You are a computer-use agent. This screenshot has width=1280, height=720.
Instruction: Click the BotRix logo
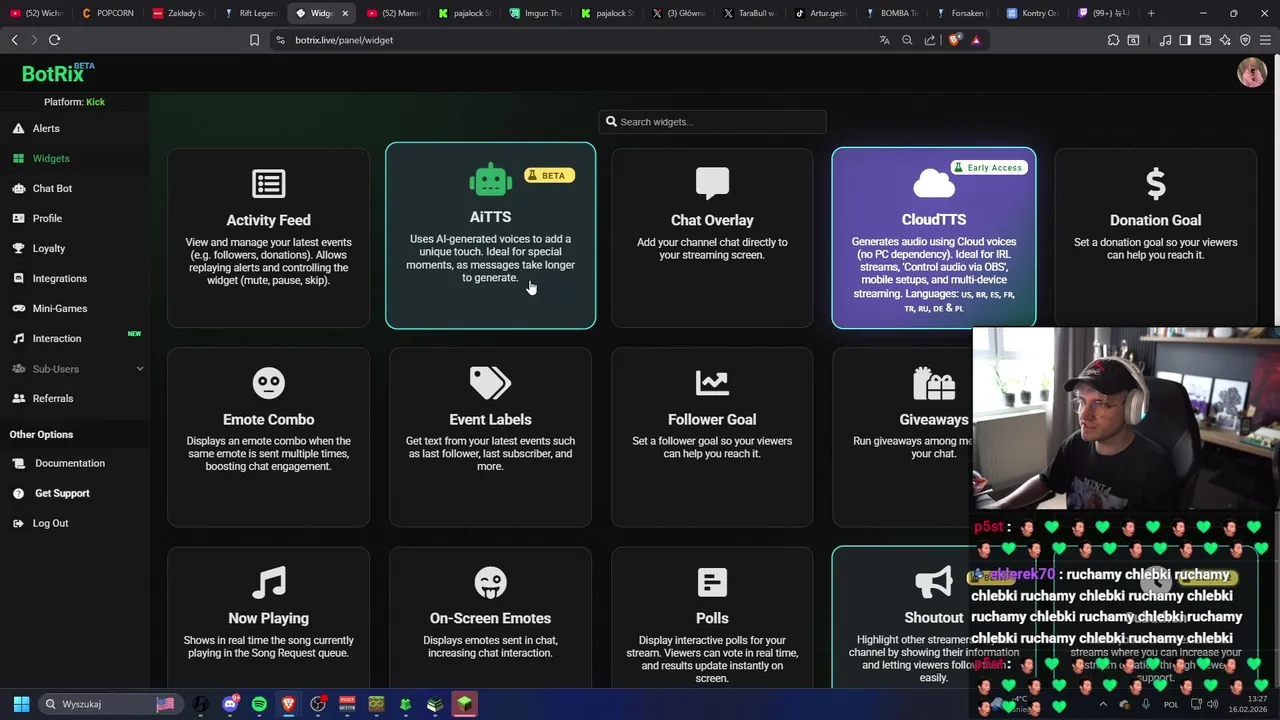(x=58, y=73)
